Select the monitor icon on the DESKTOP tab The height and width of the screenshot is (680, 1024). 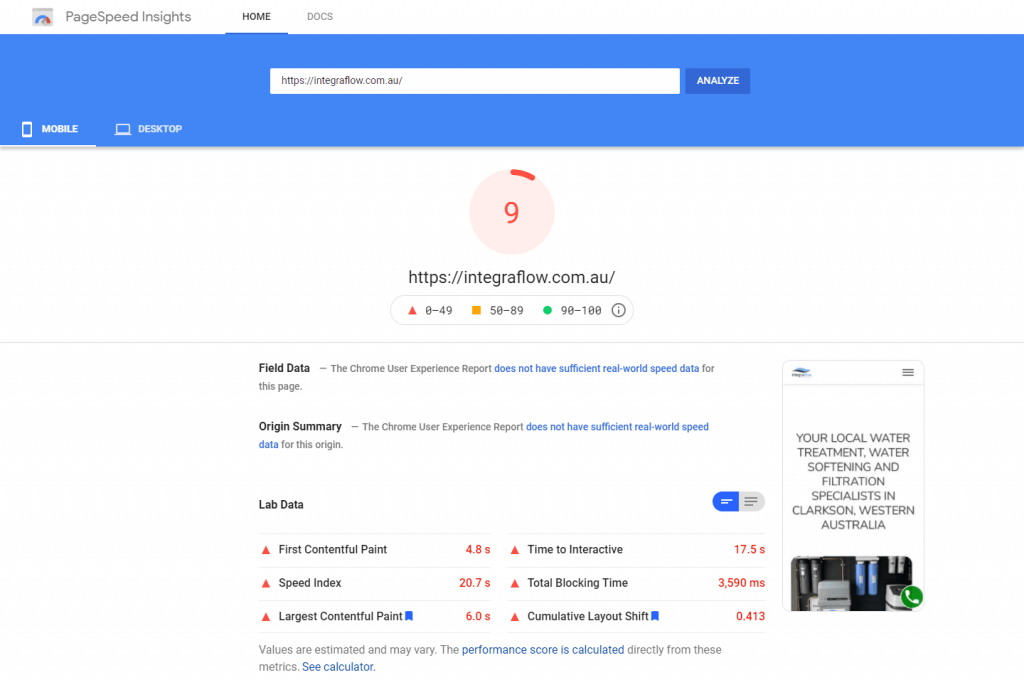[x=122, y=128]
